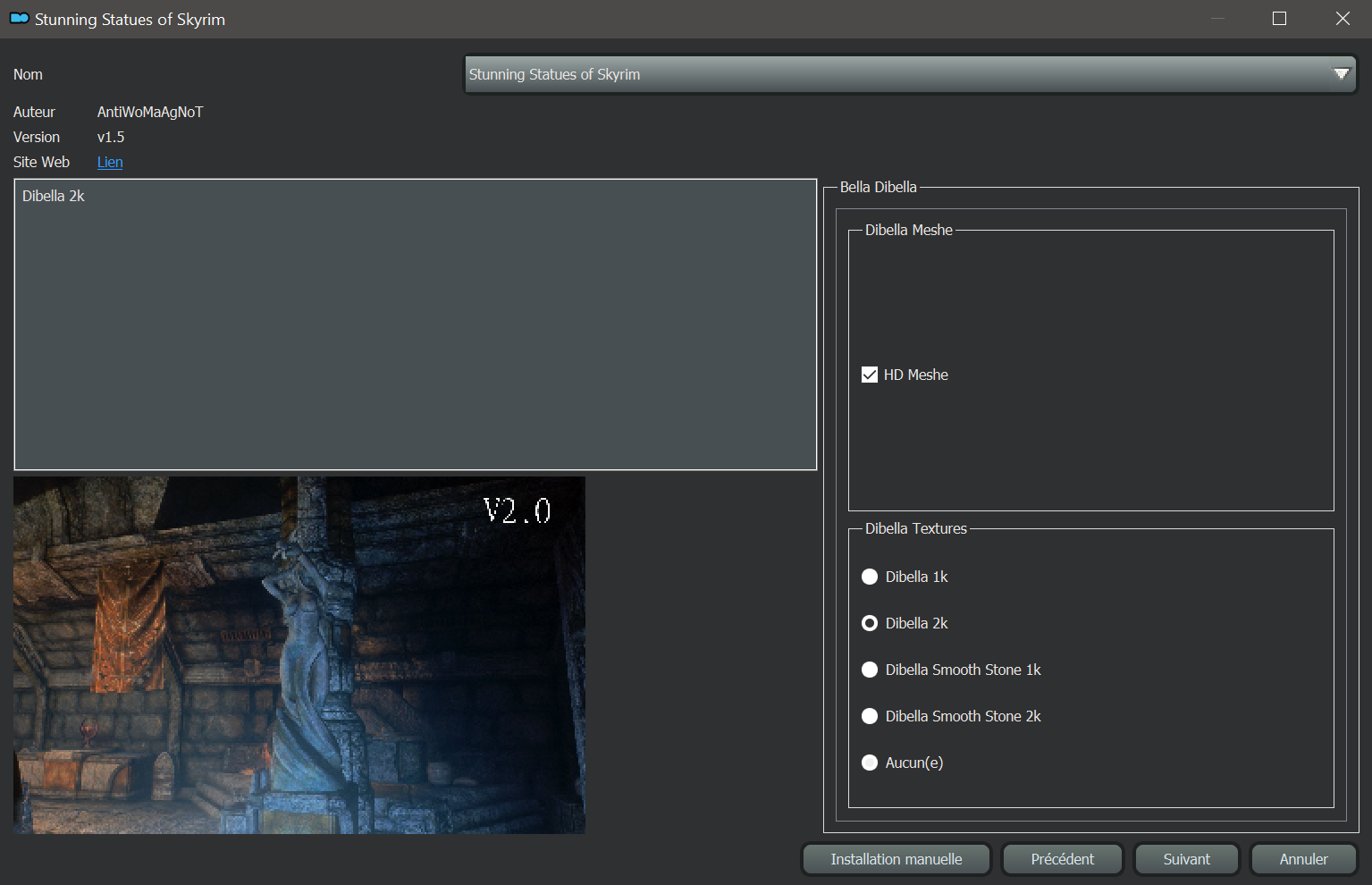The width and height of the screenshot is (1372, 885).
Task: Click the window title bar text
Action: (130, 19)
